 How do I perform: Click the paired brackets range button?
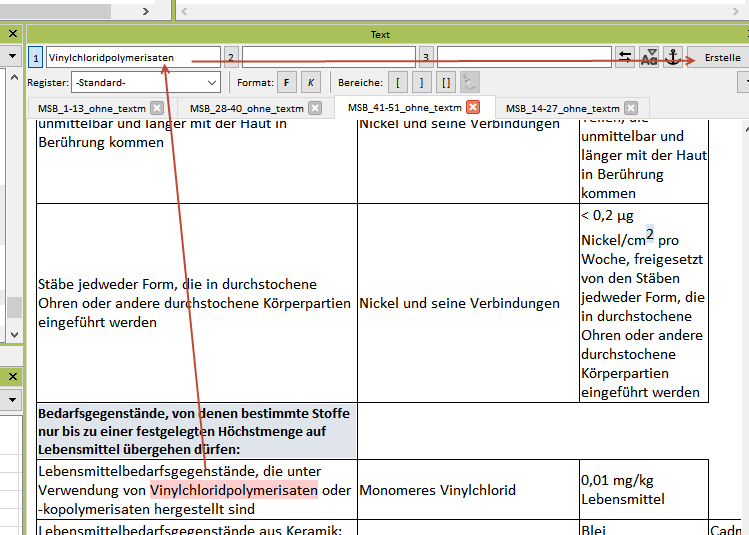tap(445, 82)
